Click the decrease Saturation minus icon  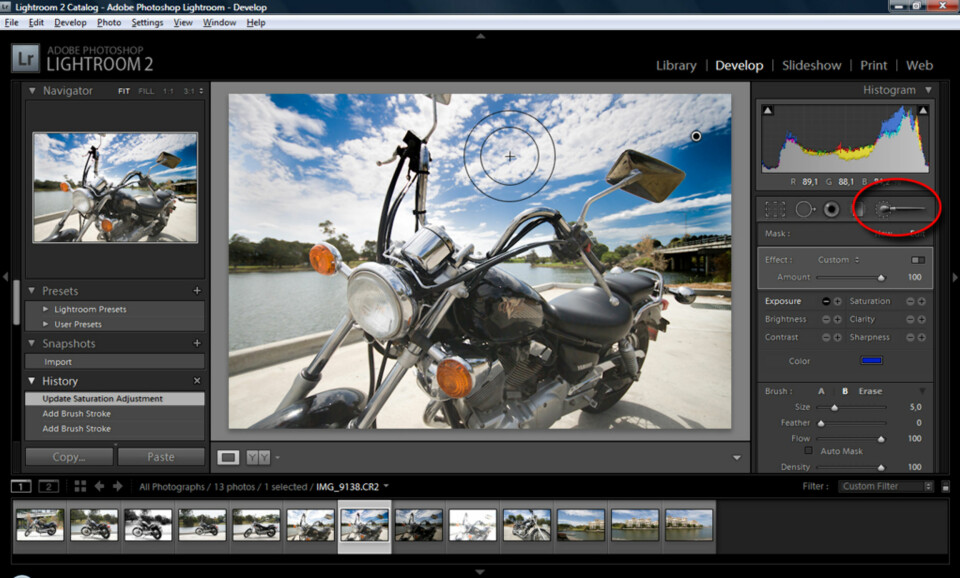tap(910, 301)
